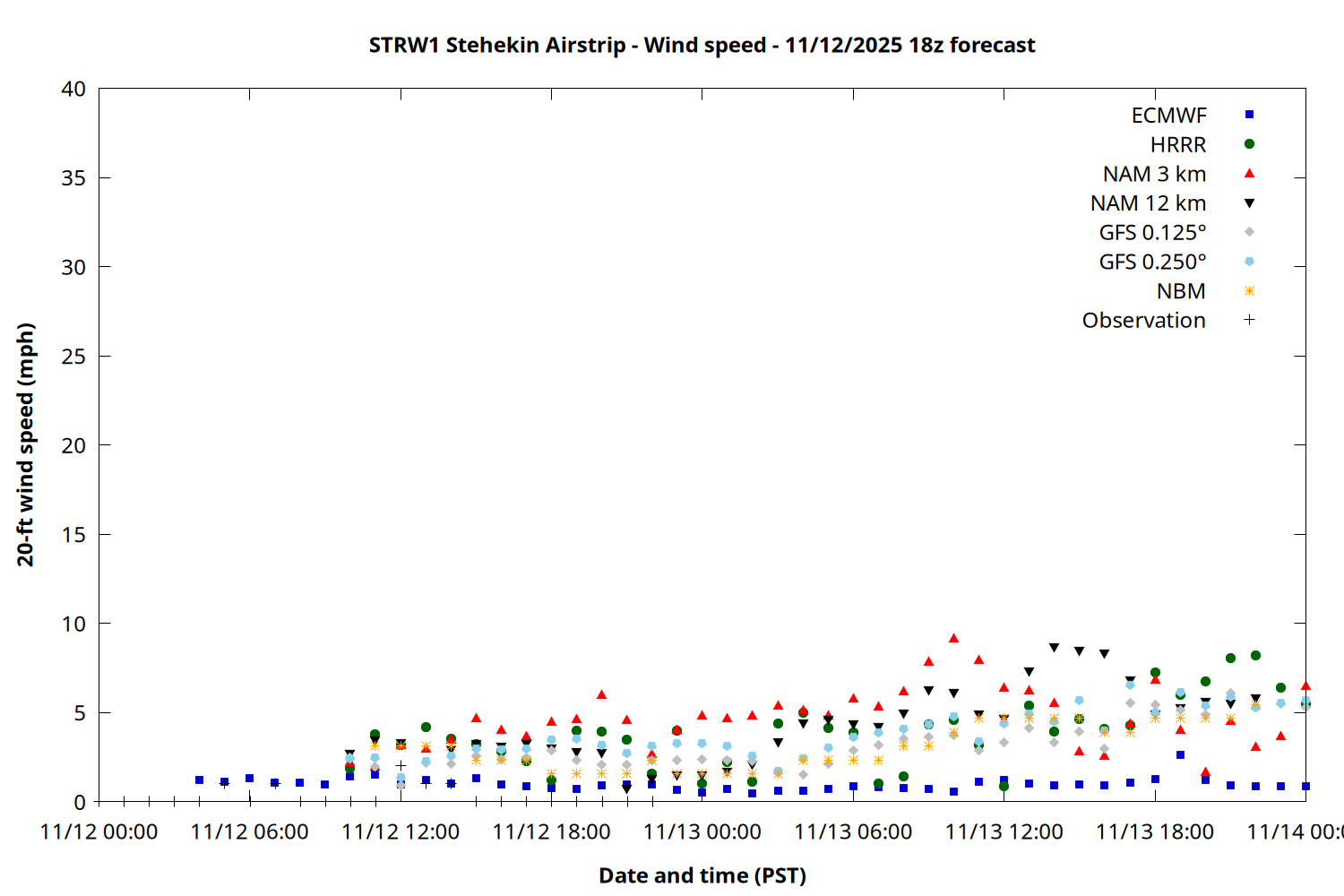Click the ECMWF blue square legend marker

click(1249, 115)
